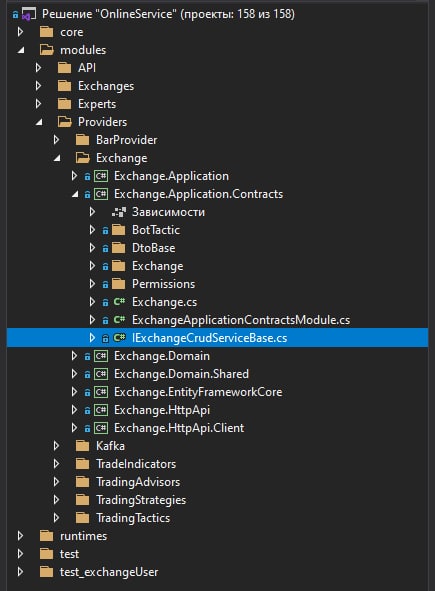Click the Permissions folder icon

pyautogui.click(x=118, y=284)
